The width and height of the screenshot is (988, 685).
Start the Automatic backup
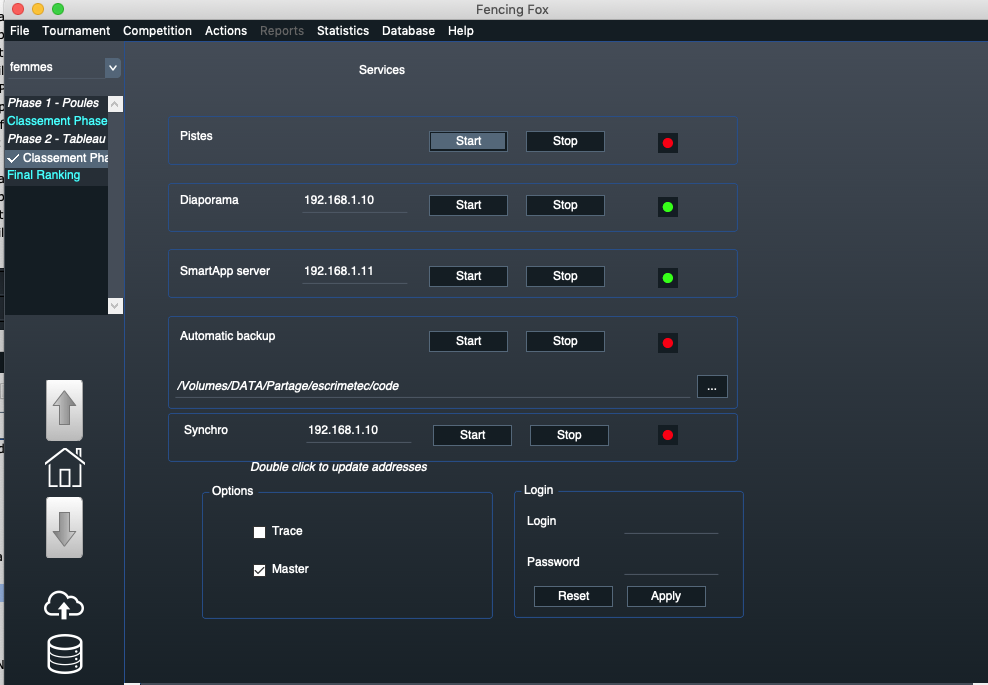coord(468,341)
